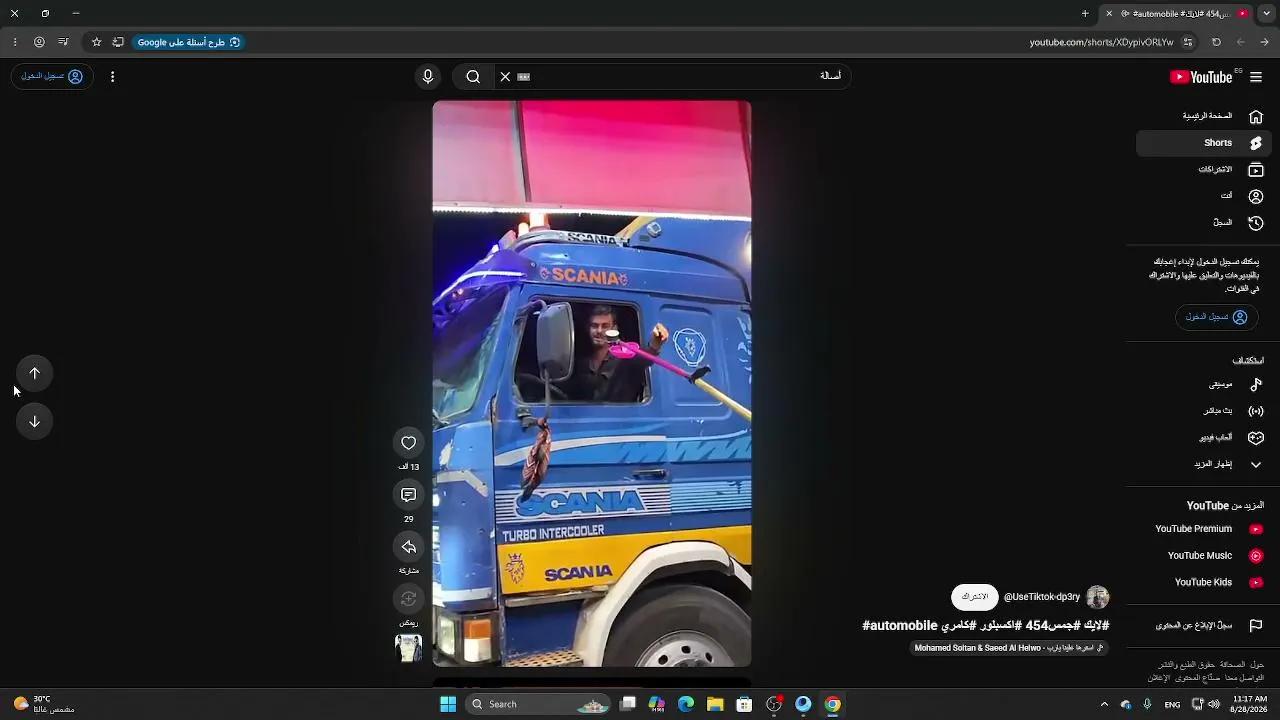The image size is (1280, 720).
Task: Click the Scania truck video player
Action: pos(592,383)
